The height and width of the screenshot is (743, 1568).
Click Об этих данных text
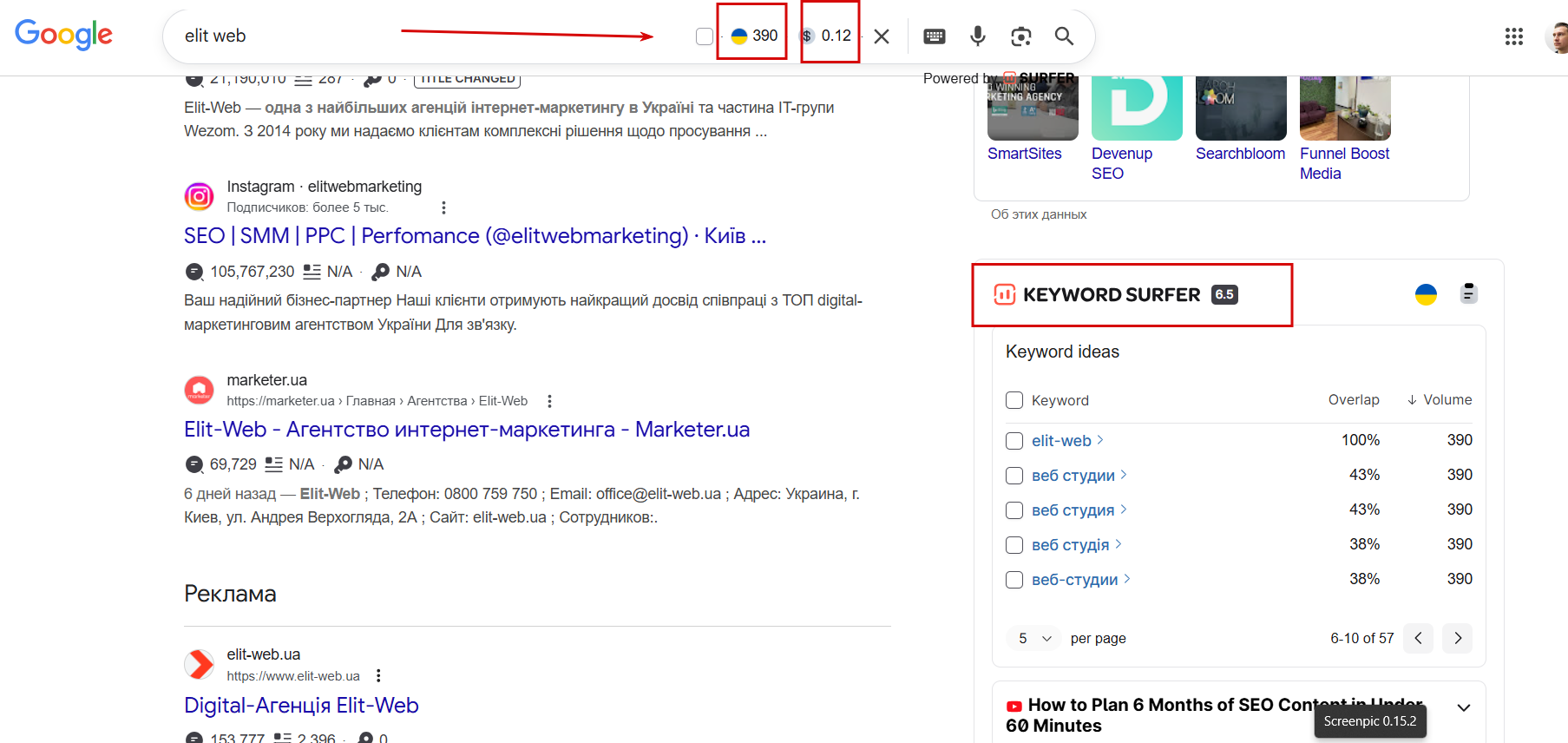coord(1039,214)
